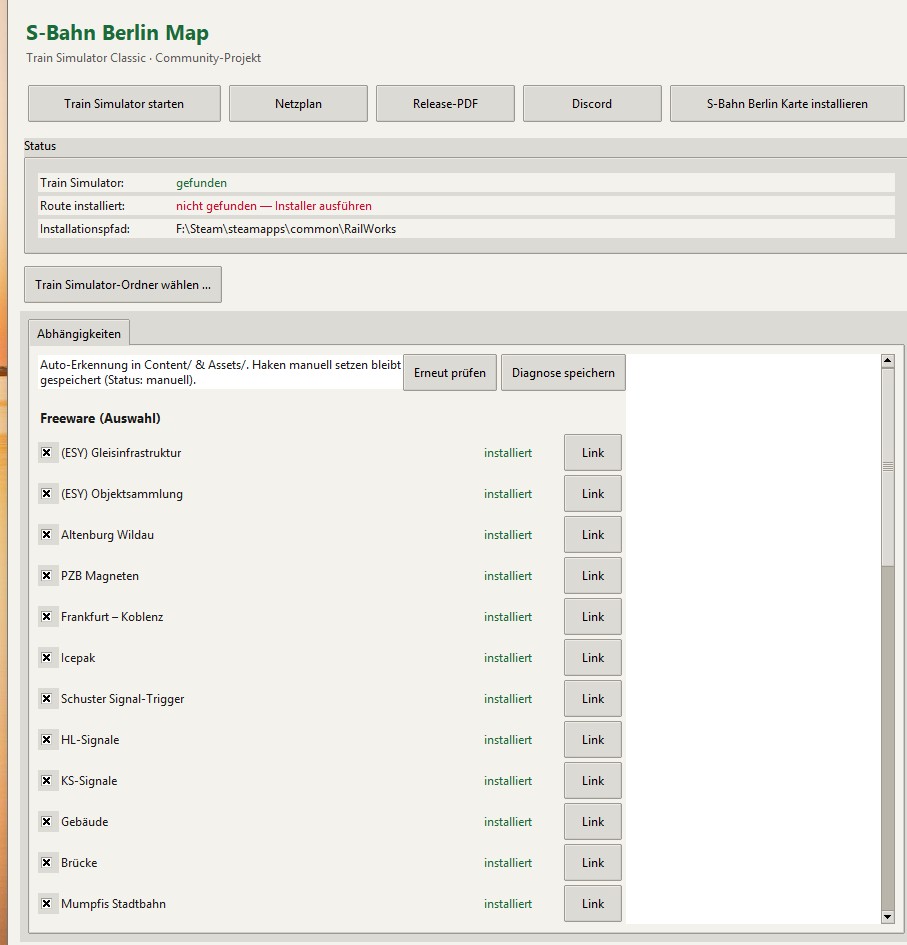Click the 'gefunden' Train Simulator status
The width and height of the screenshot is (907, 945).
[x=201, y=183]
